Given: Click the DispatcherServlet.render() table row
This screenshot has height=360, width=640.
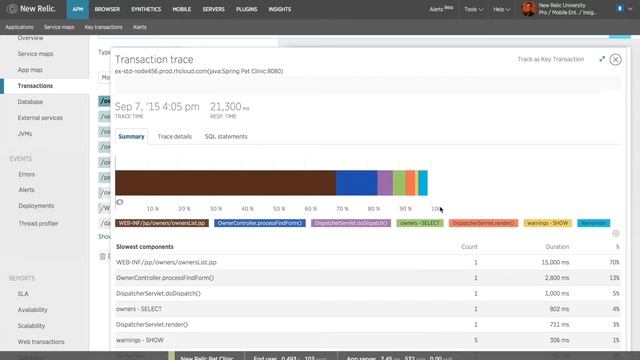Looking at the screenshot, I should point(368,324).
